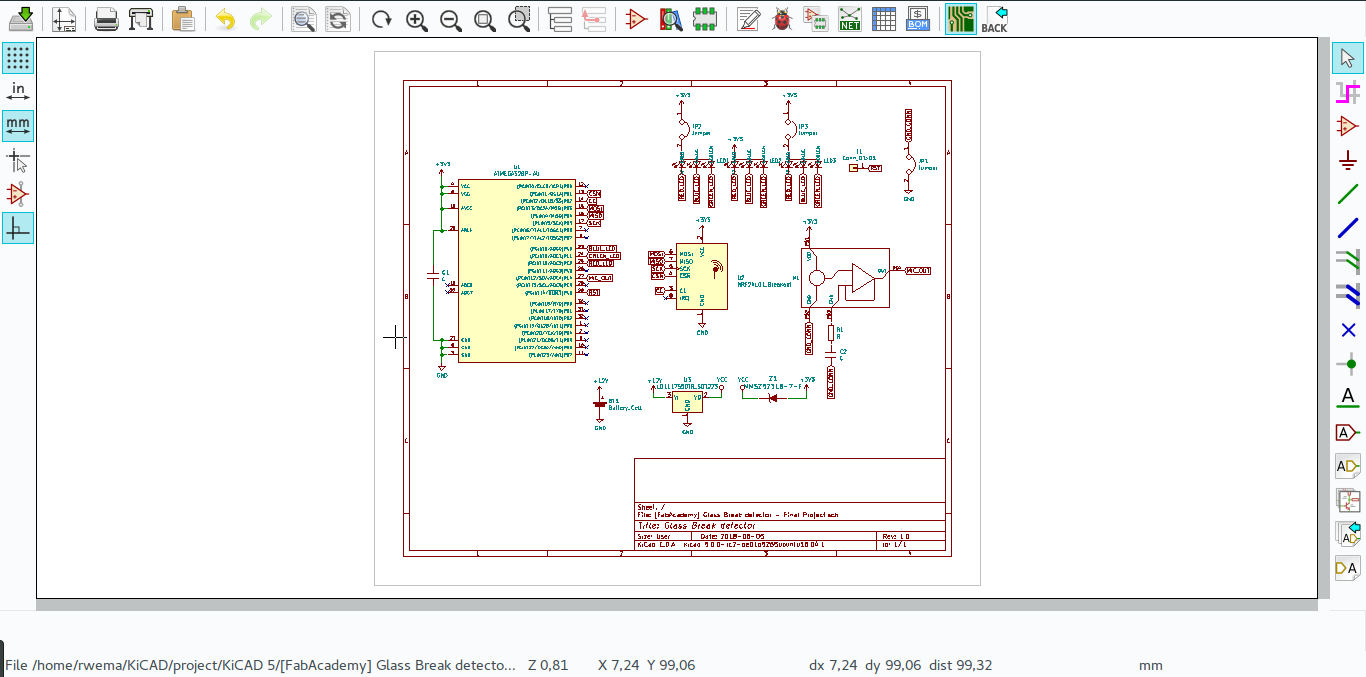Place a net label
Viewport: 1366px width, 677px height.
1349,397
